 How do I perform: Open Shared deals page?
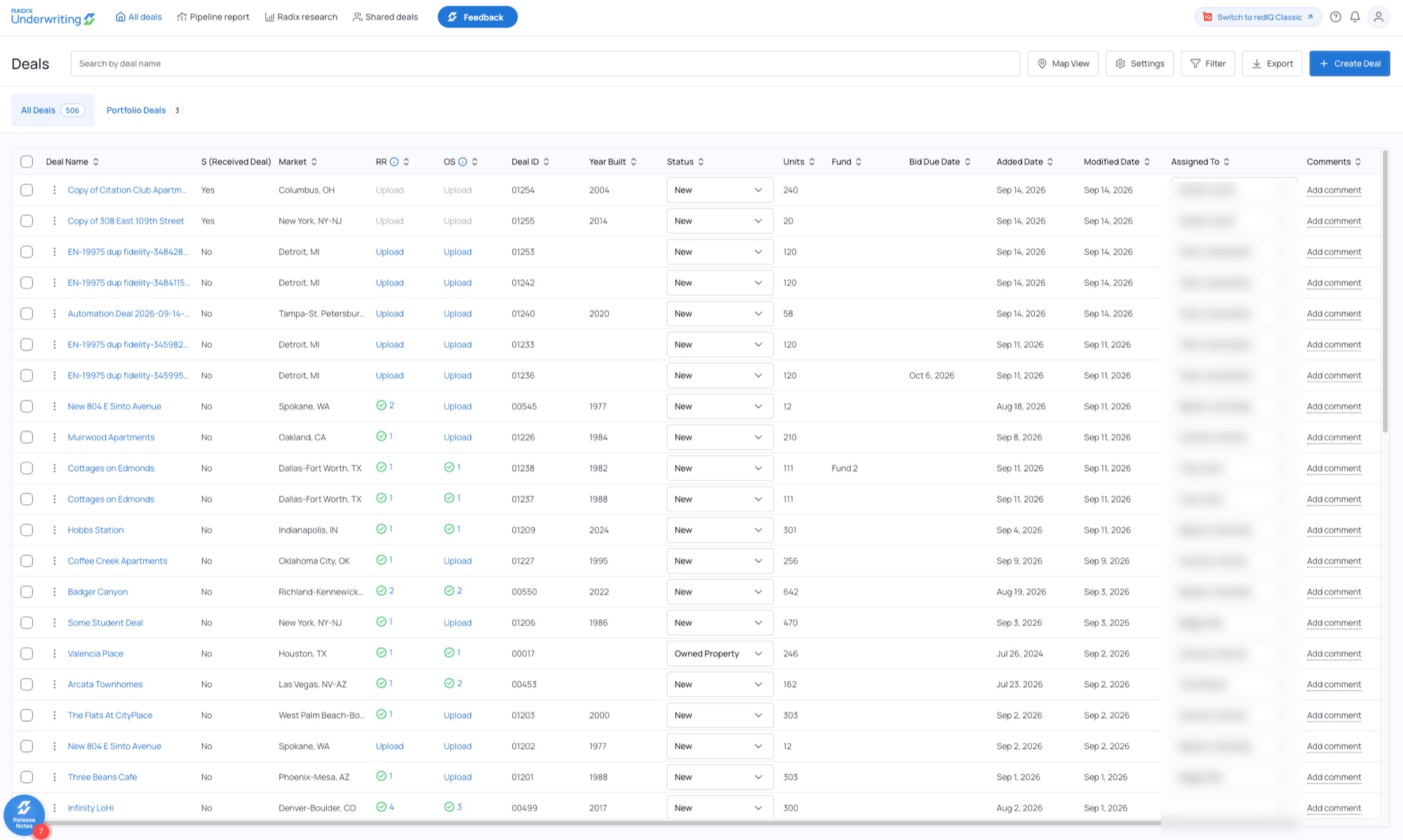385,17
